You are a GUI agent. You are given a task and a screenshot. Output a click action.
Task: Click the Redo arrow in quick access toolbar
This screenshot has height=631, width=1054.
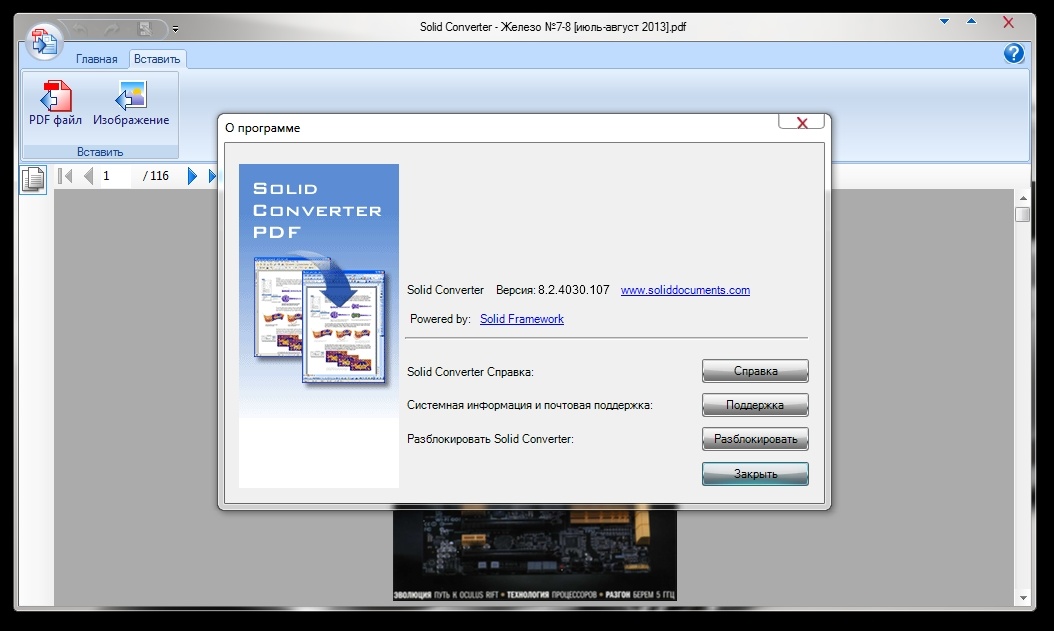pos(112,29)
